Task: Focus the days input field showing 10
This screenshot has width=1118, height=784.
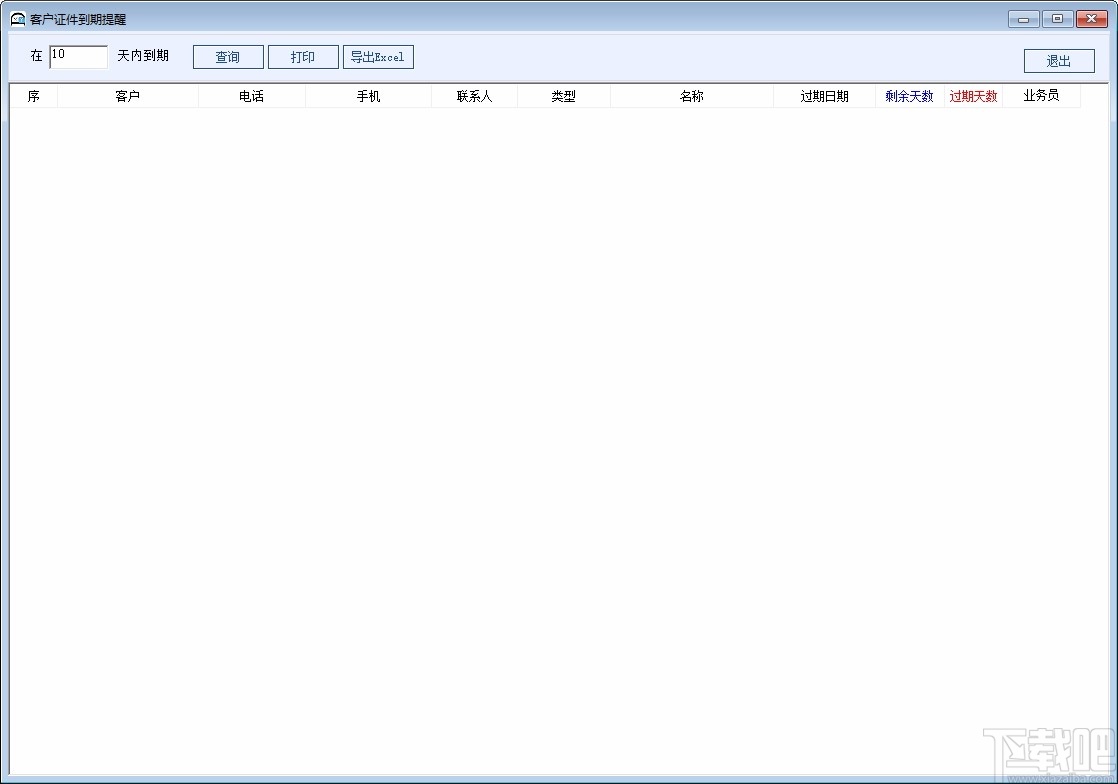Action: [78, 56]
